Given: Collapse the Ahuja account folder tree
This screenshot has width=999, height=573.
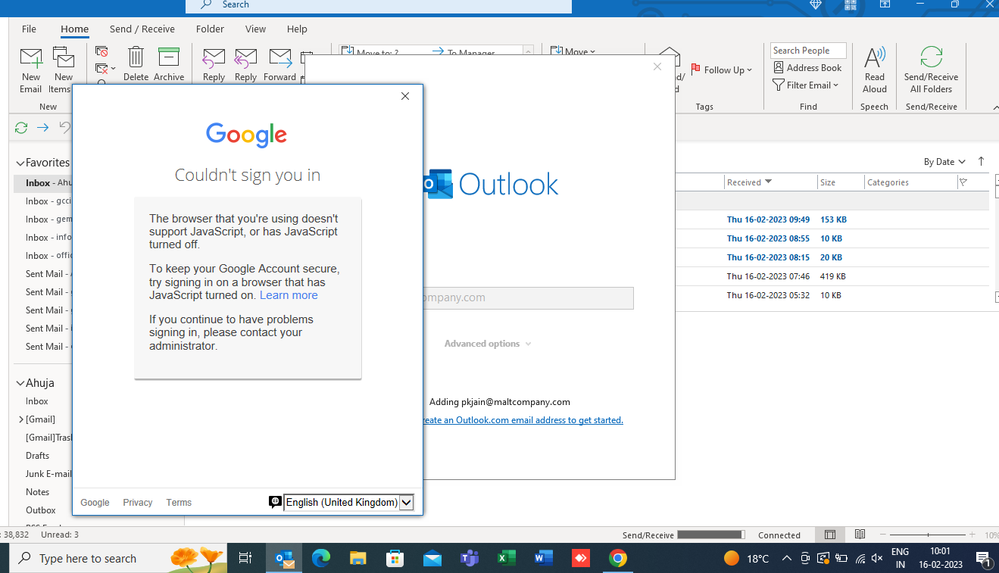Looking at the screenshot, I should tap(20, 384).
